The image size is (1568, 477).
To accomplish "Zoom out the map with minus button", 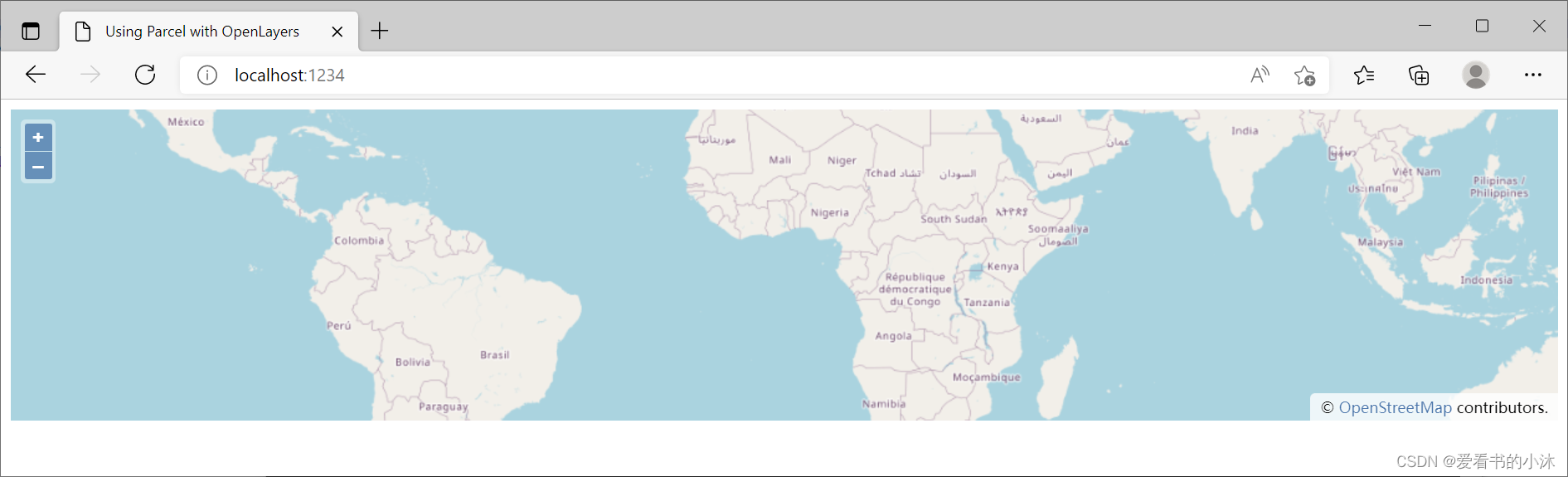I will coord(38,167).
